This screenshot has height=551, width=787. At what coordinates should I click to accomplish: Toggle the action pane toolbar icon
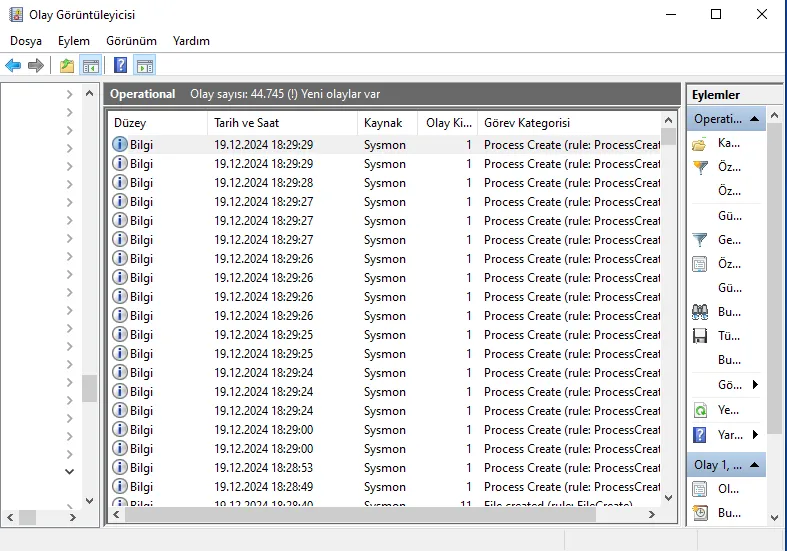point(145,65)
